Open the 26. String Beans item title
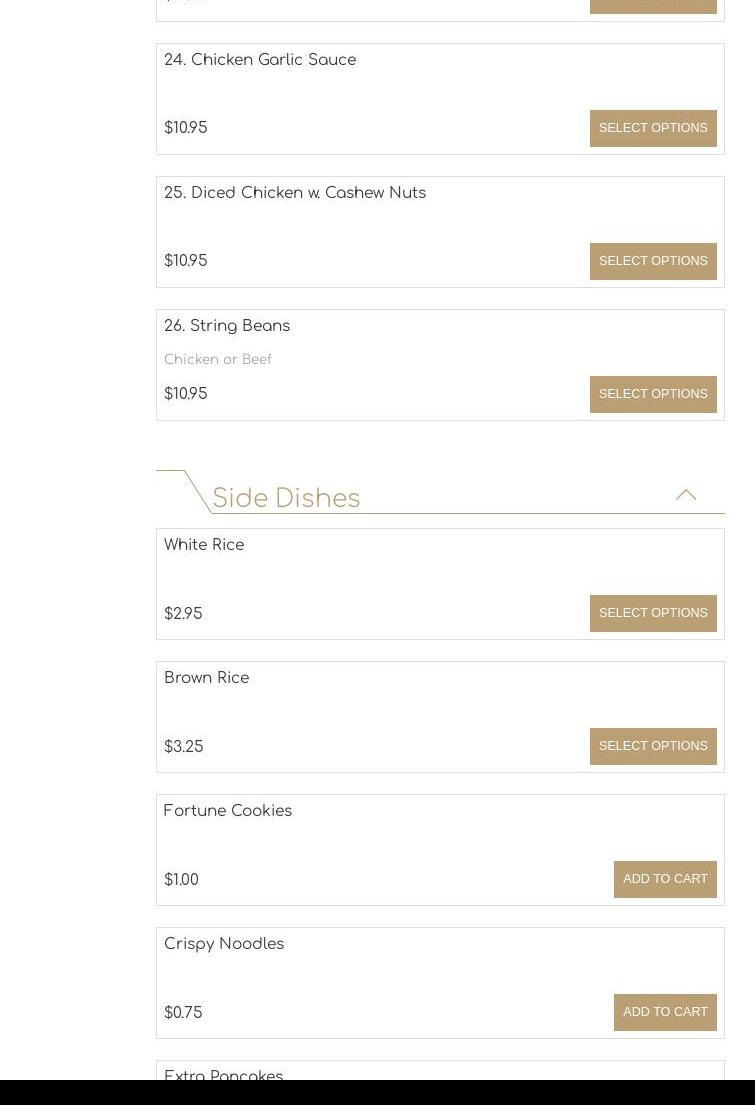Viewport: 755px width, 1105px height. pyautogui.click(x=227, y=326)
